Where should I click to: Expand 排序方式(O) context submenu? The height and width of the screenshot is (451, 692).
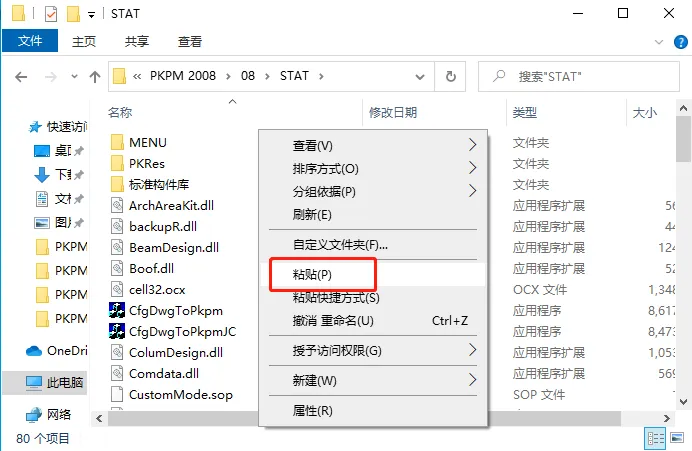click(x=373, y=168)
